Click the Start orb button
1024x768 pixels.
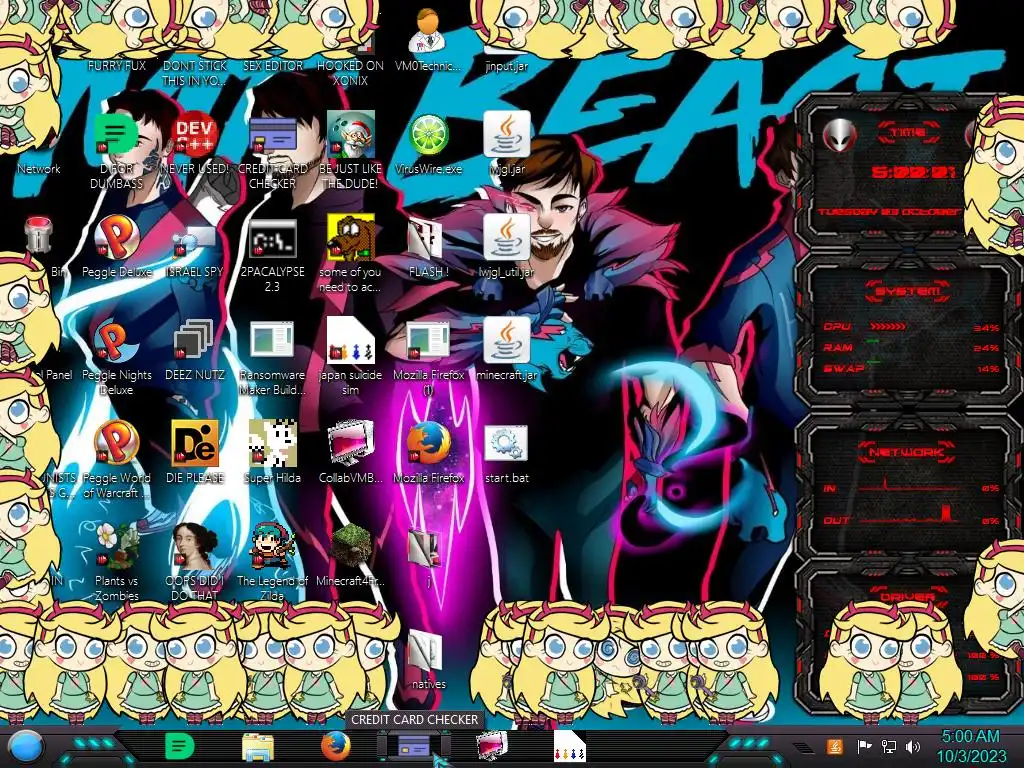click(26, 746)
